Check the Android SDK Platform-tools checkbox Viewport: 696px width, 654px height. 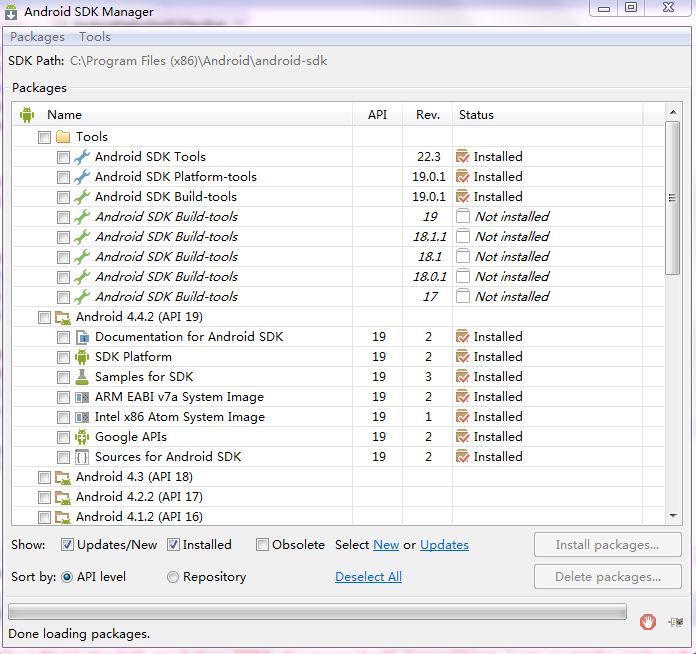coord(63,177)
